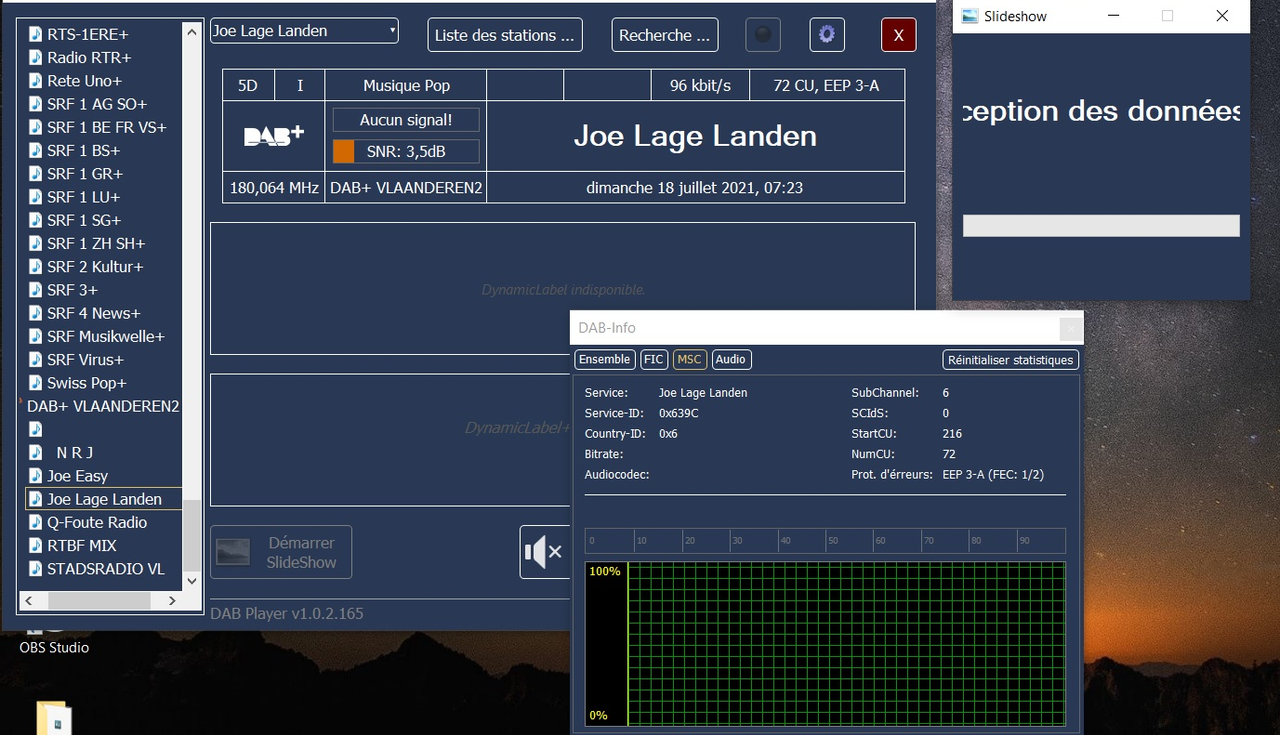The image size is (1280, 735).
Task: Click the 100% label on the graph
Action: (605, 571)
